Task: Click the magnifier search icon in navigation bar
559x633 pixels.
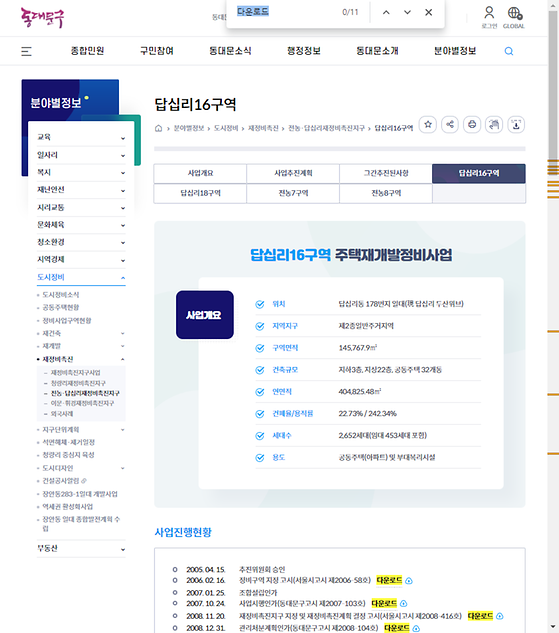Action: pyautogui.click(x=509, y=51)
